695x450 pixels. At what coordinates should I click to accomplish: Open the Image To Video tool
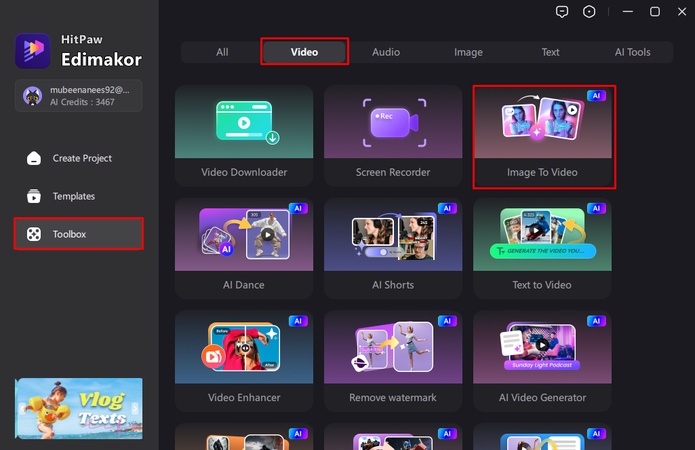click(543, 136)
